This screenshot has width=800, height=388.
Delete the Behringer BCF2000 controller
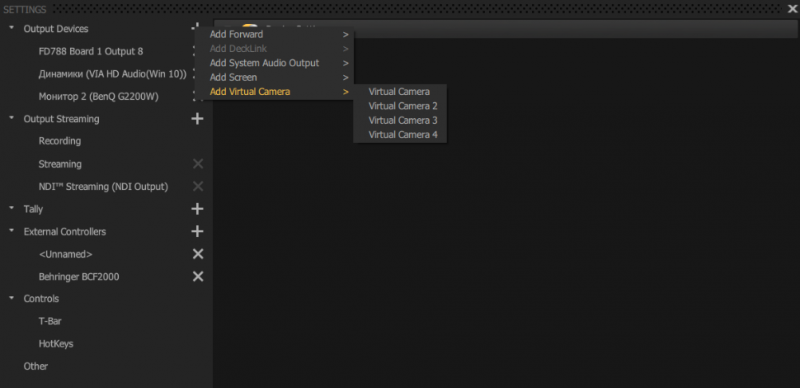[198, 276]
